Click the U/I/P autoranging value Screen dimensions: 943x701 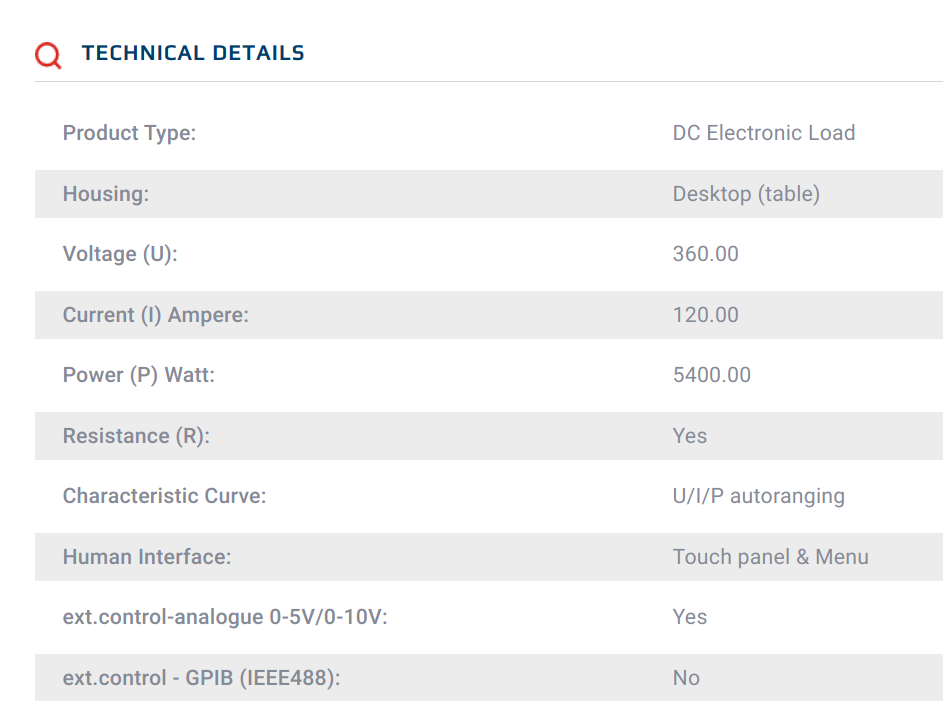[x=758, y=496]
